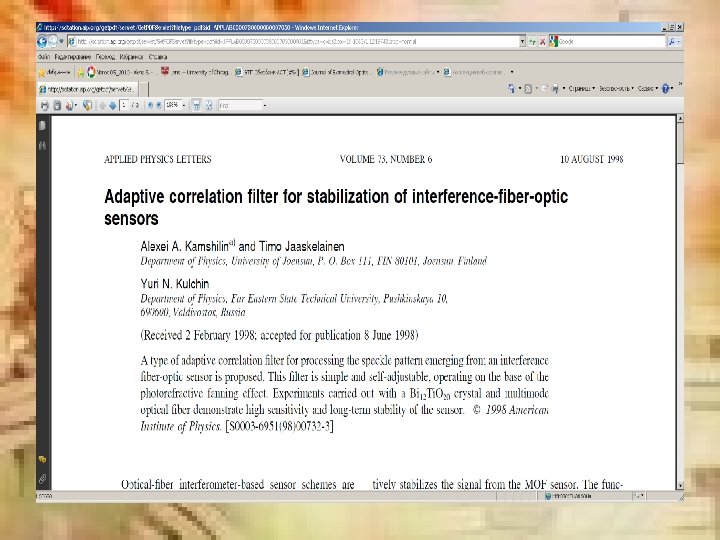Open the Рекомендуемые сайты favorites dropdown

408,72
